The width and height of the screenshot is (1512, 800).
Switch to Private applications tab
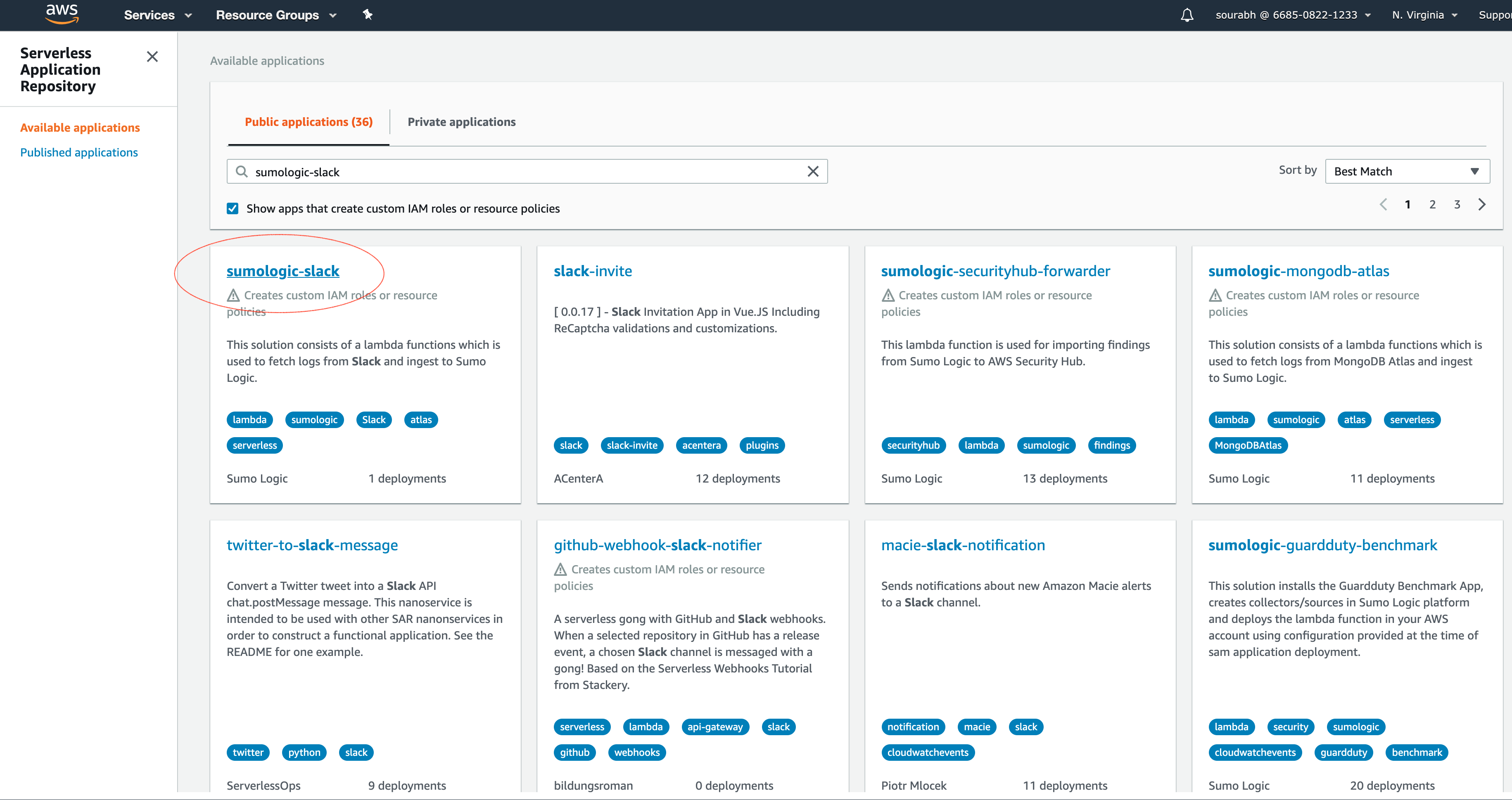461,122
